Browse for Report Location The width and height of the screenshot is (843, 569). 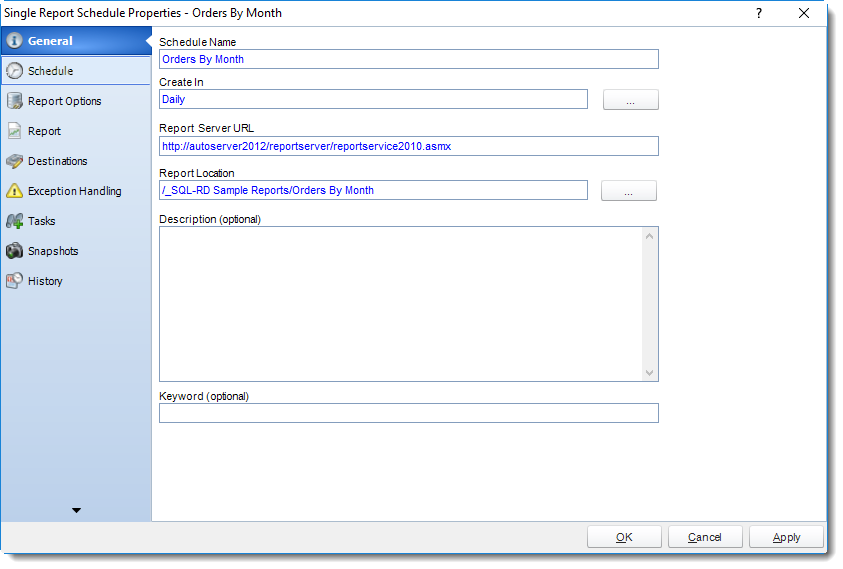(x=628, y=191)
